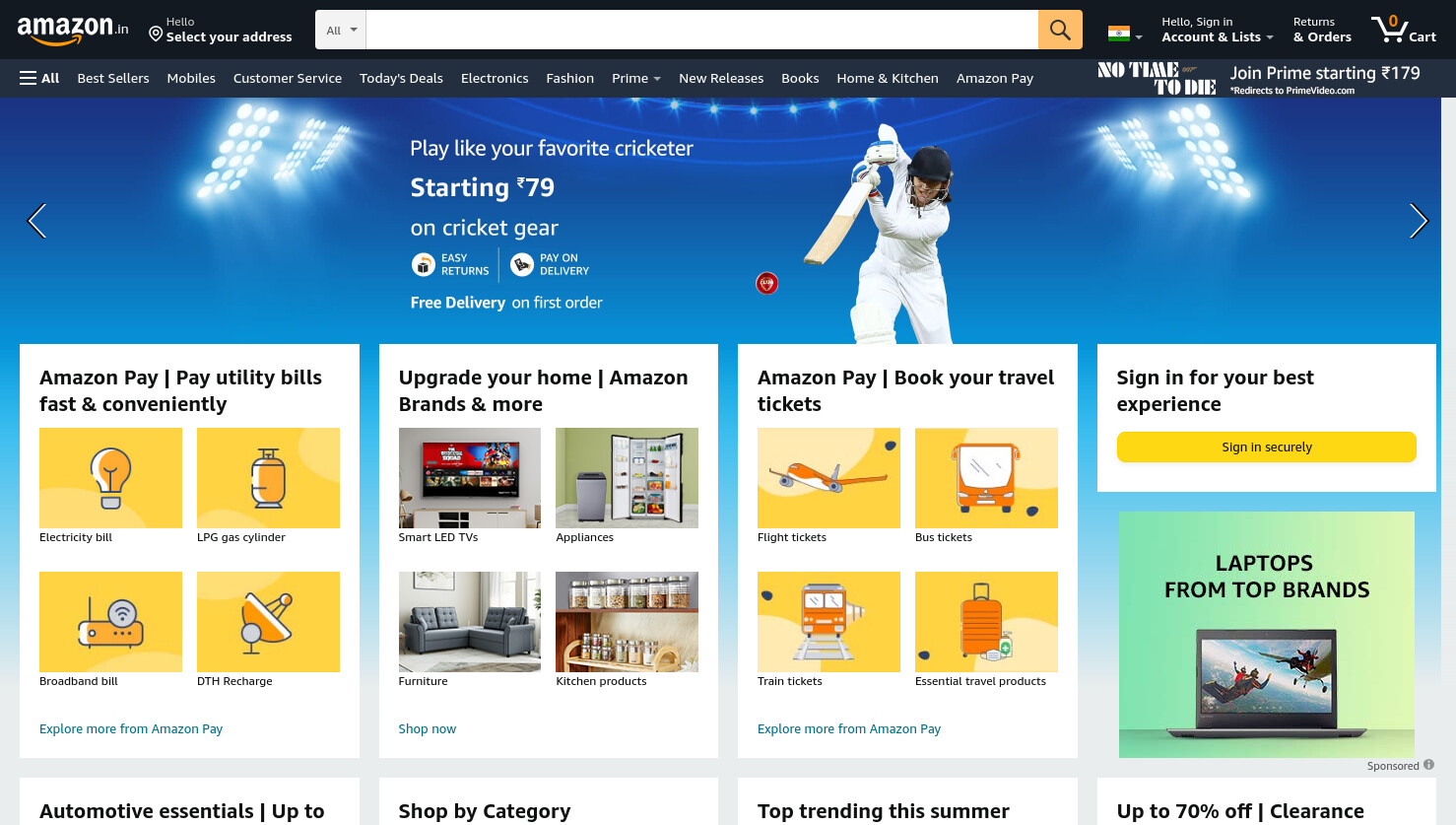Viewport: 1456px width, 825px height.
Task: Open the Electricity bill tile image
Action: click(110, 478)
